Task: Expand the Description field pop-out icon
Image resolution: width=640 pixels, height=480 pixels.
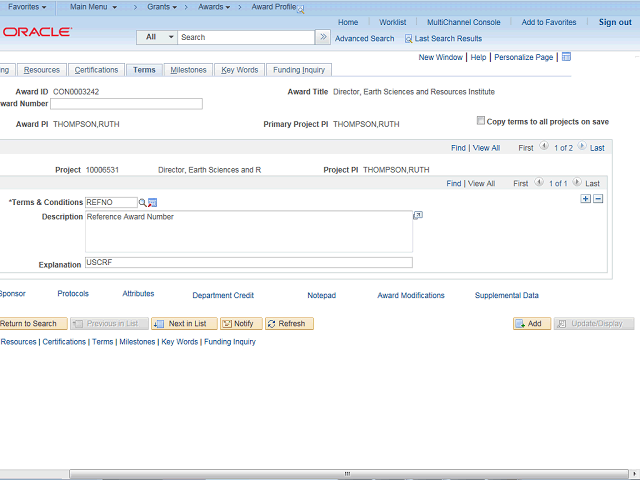Action: [x=418, y=215]
